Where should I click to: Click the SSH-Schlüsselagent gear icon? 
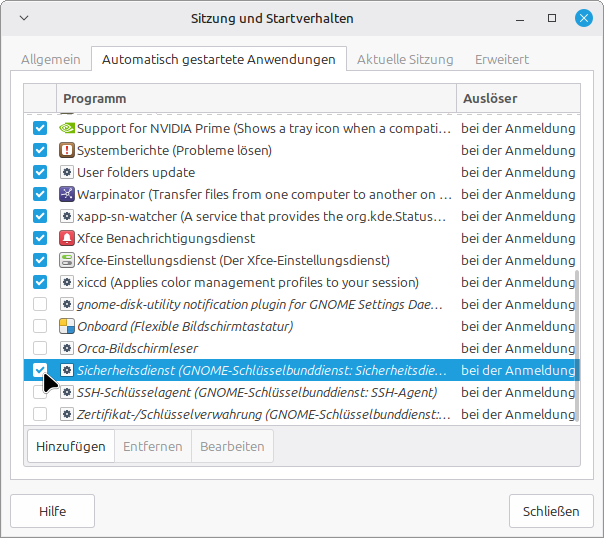[67, 392]
